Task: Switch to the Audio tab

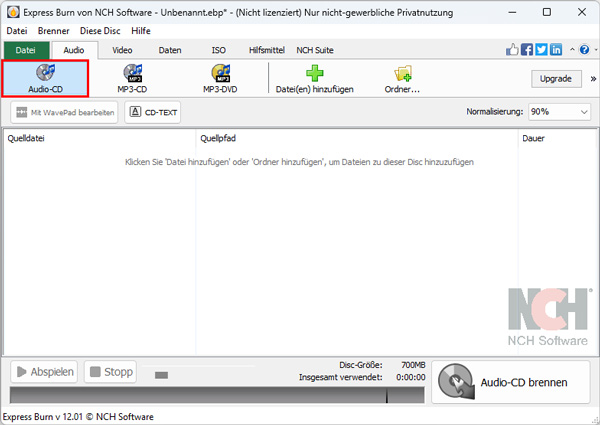Action: (x=74, y=50)
